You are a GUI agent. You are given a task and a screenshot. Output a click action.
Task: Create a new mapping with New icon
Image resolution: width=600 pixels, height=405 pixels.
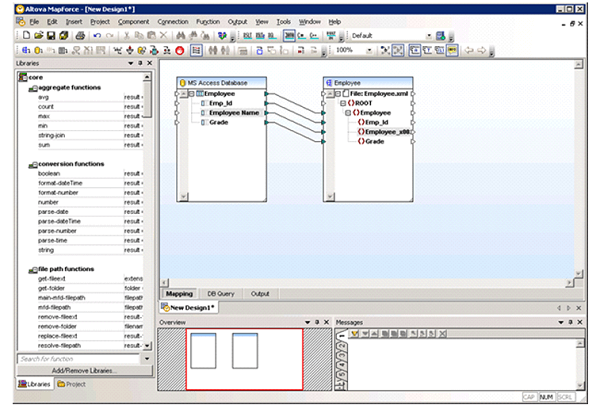(x=26, y=36)
